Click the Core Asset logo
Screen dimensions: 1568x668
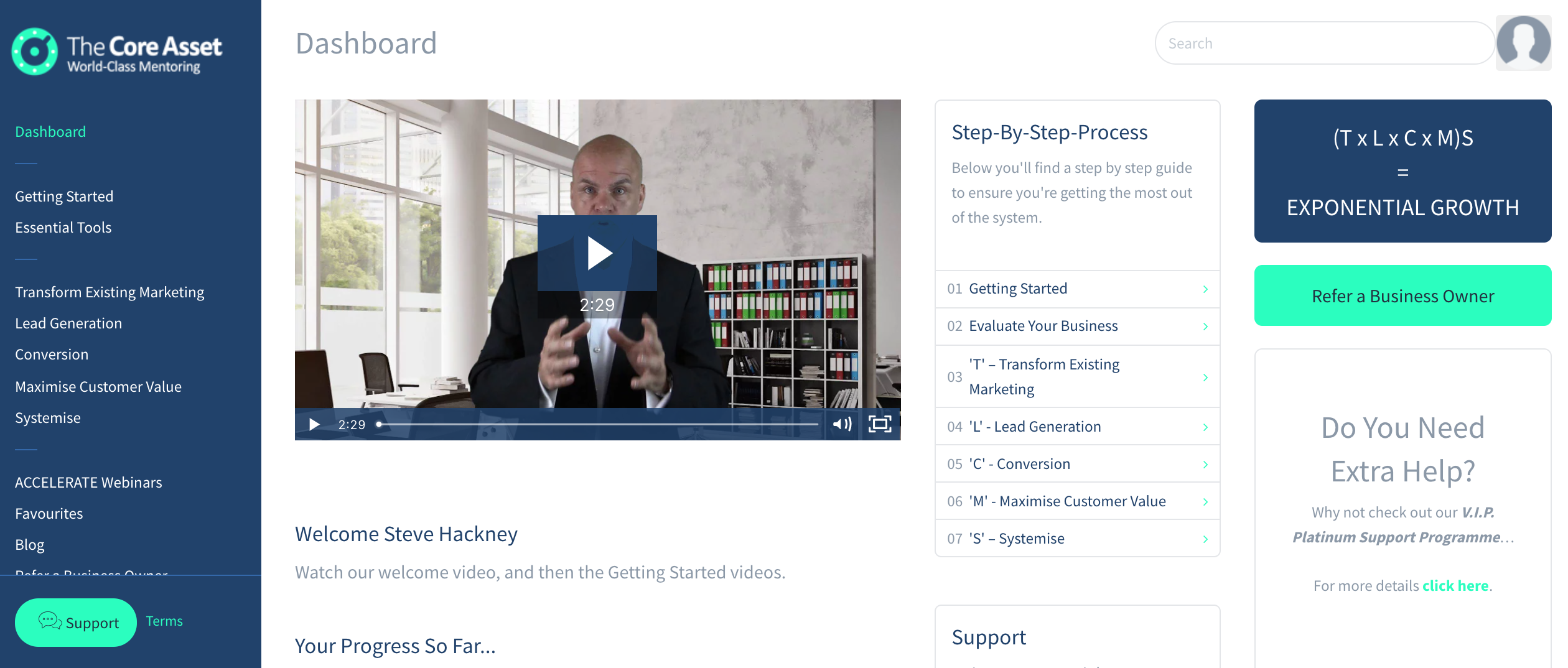pos(117,52)
